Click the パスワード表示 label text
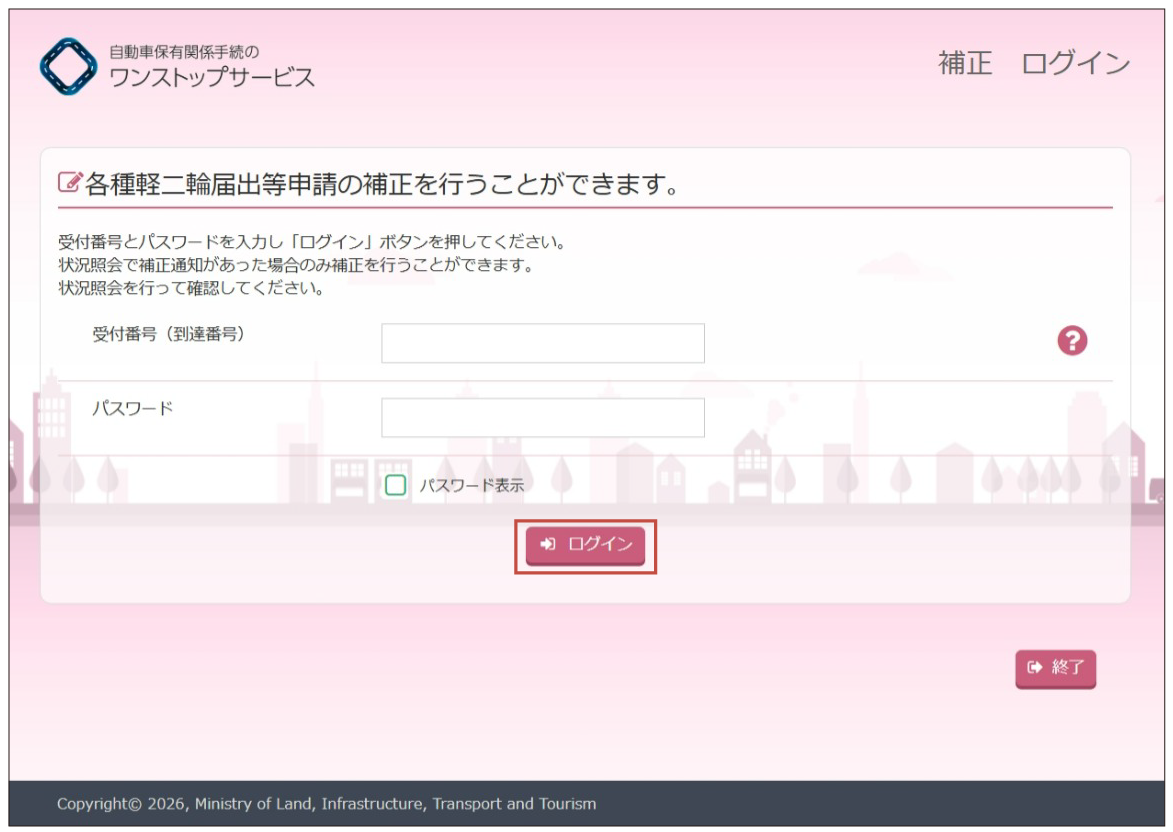This screenshot has width=1173, height=832. tap(471, 486)
